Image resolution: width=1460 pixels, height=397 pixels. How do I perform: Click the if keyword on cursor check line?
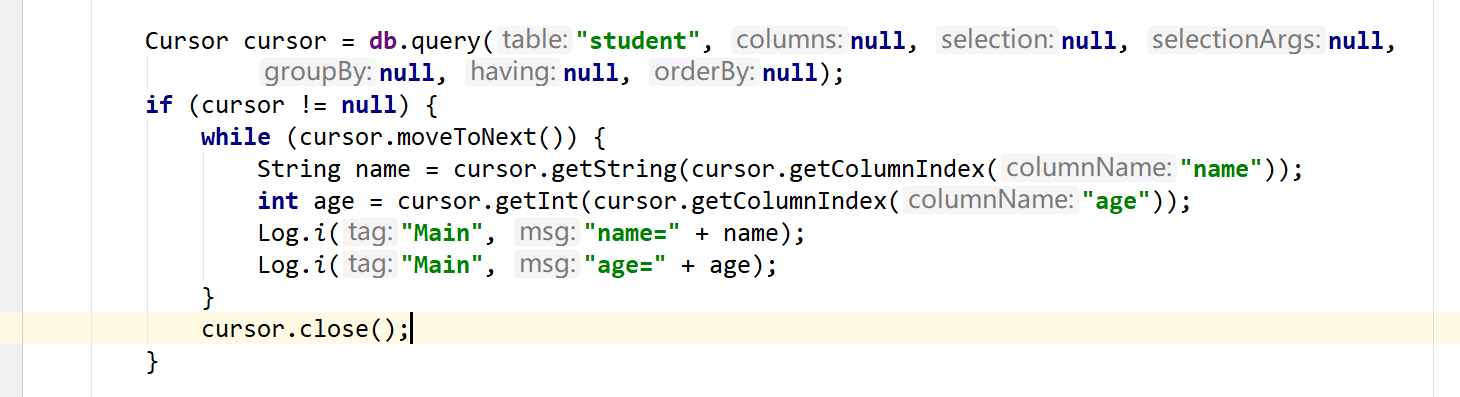pos(159,105)
